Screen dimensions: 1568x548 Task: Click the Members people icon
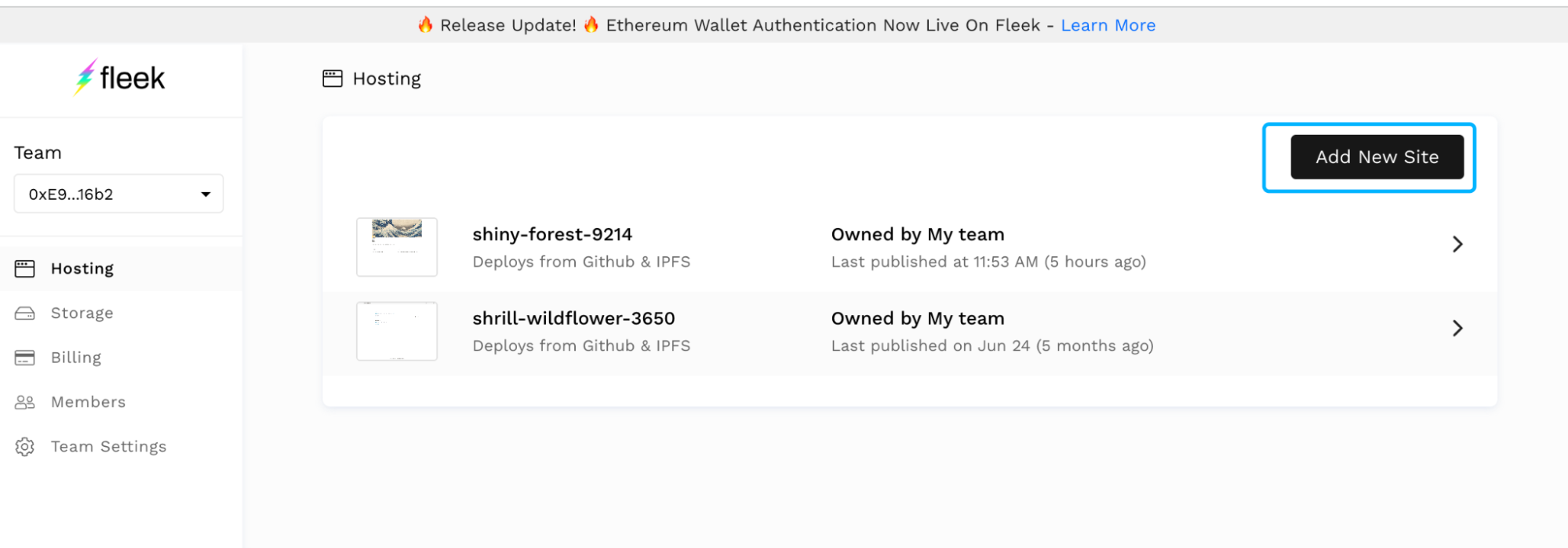(25, 402)
